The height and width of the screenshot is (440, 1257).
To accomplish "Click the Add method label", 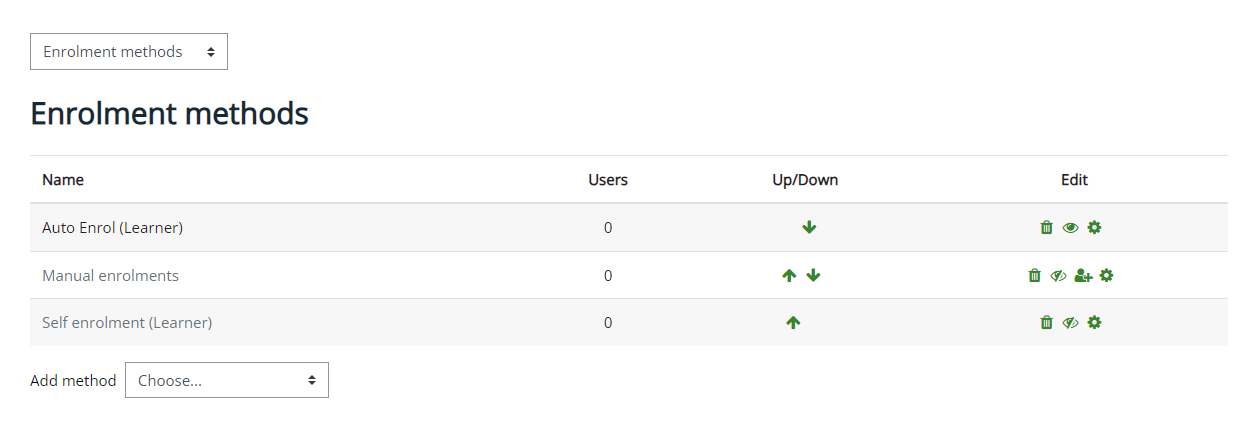I will [73, 380].
